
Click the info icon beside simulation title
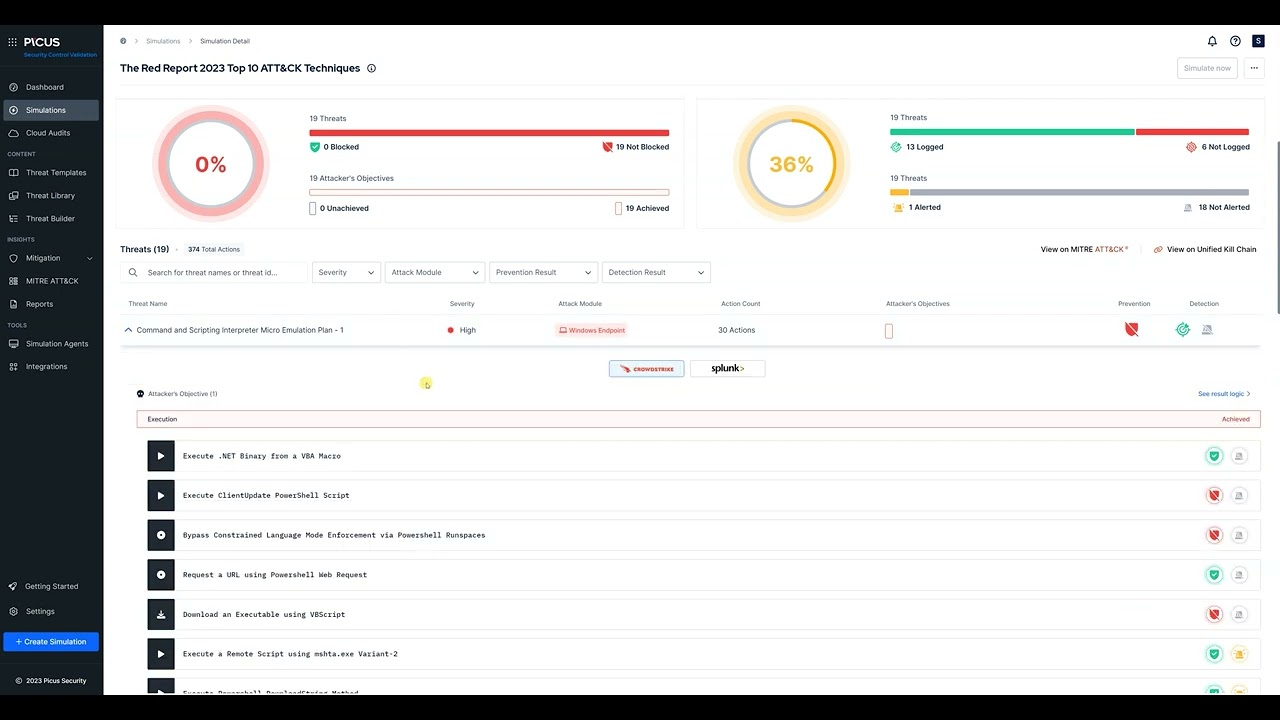point(371,68)
